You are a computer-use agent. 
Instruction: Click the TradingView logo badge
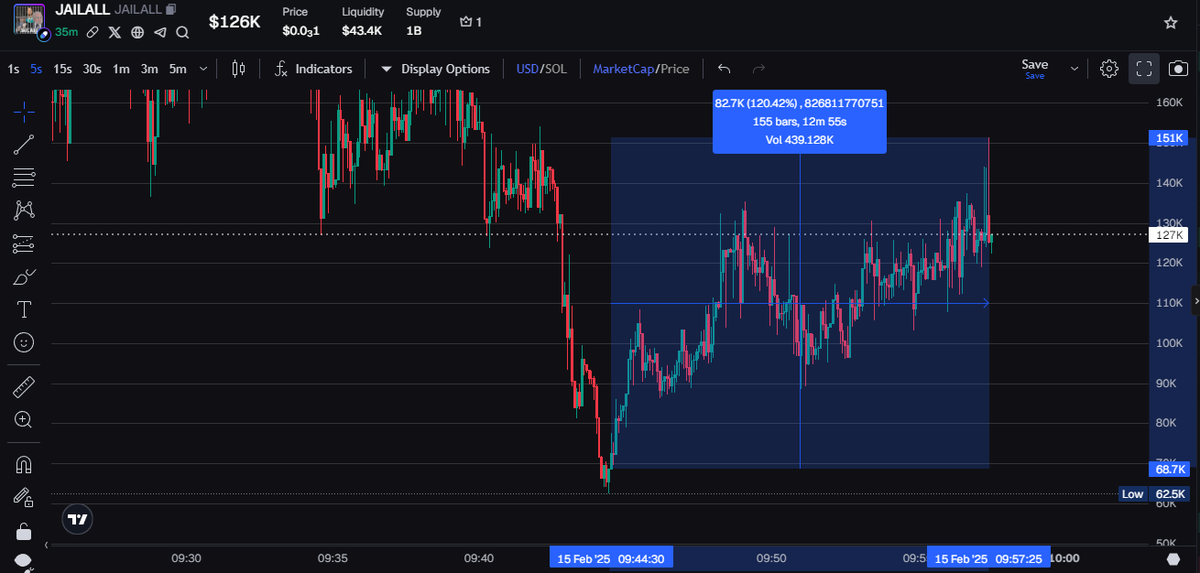click(x=77, y=518)
